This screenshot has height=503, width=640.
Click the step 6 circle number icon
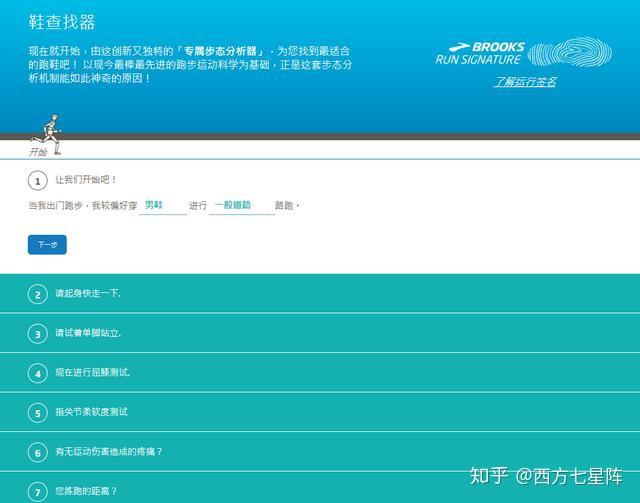(38, 452)
